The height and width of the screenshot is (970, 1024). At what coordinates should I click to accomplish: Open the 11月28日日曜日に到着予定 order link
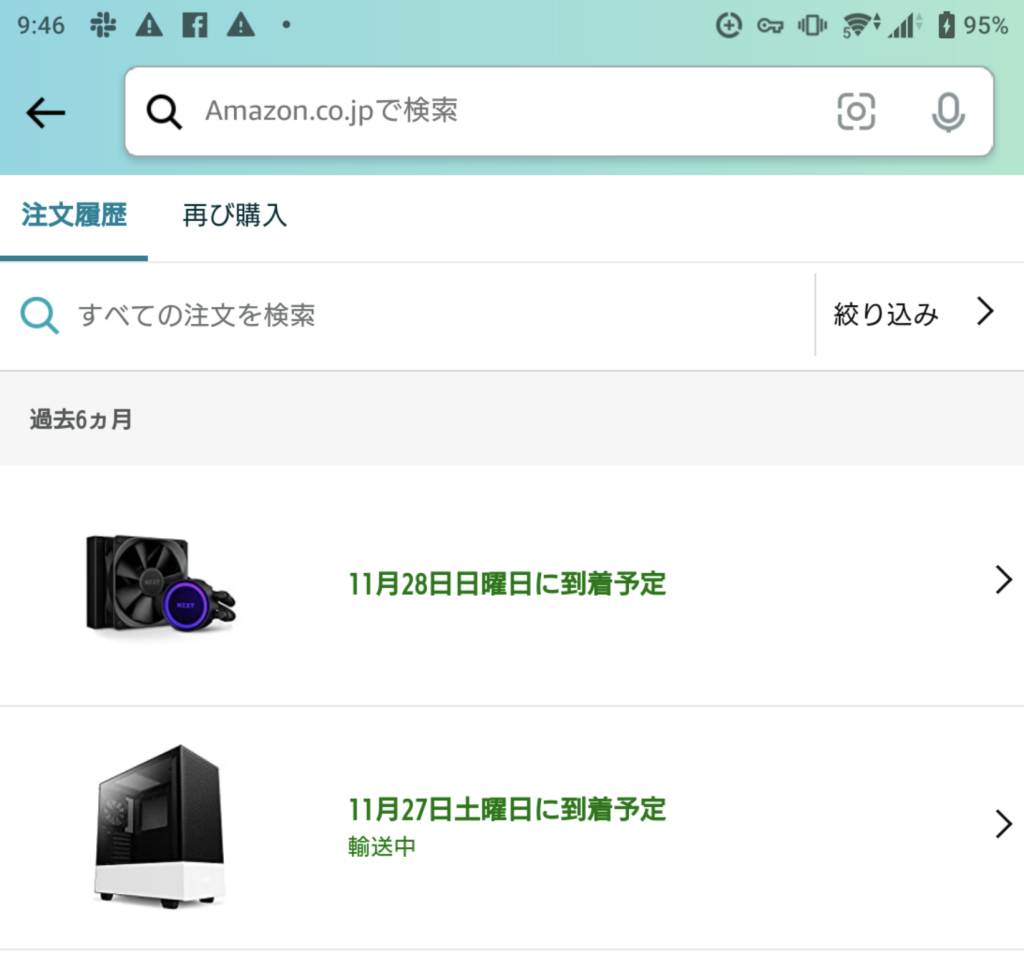pos(507,583)
